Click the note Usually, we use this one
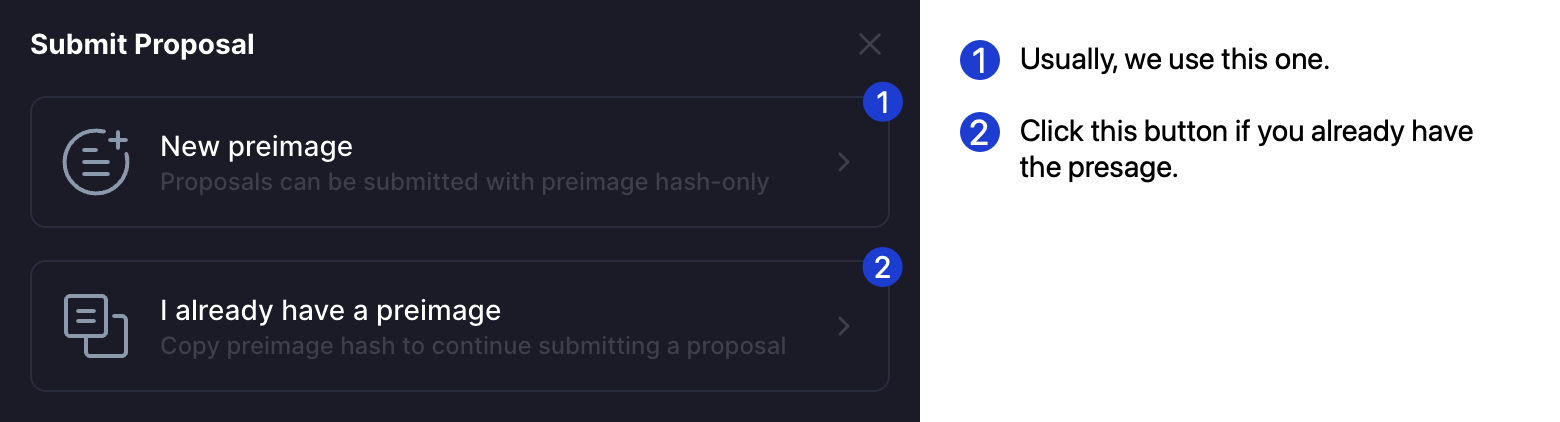Screen dimensions: 1560x422 (x=1174, y=60)
